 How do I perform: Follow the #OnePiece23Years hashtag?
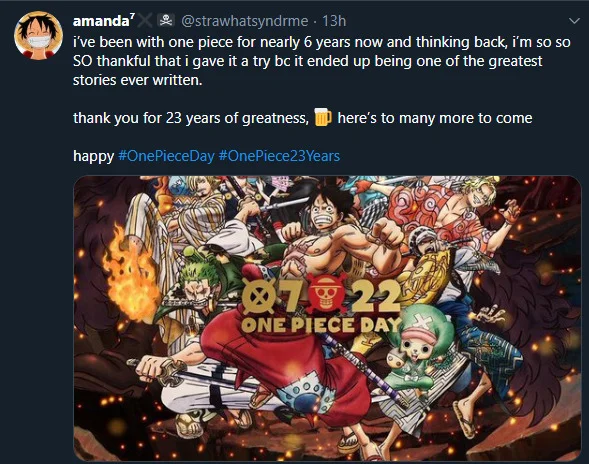(279, 156)
